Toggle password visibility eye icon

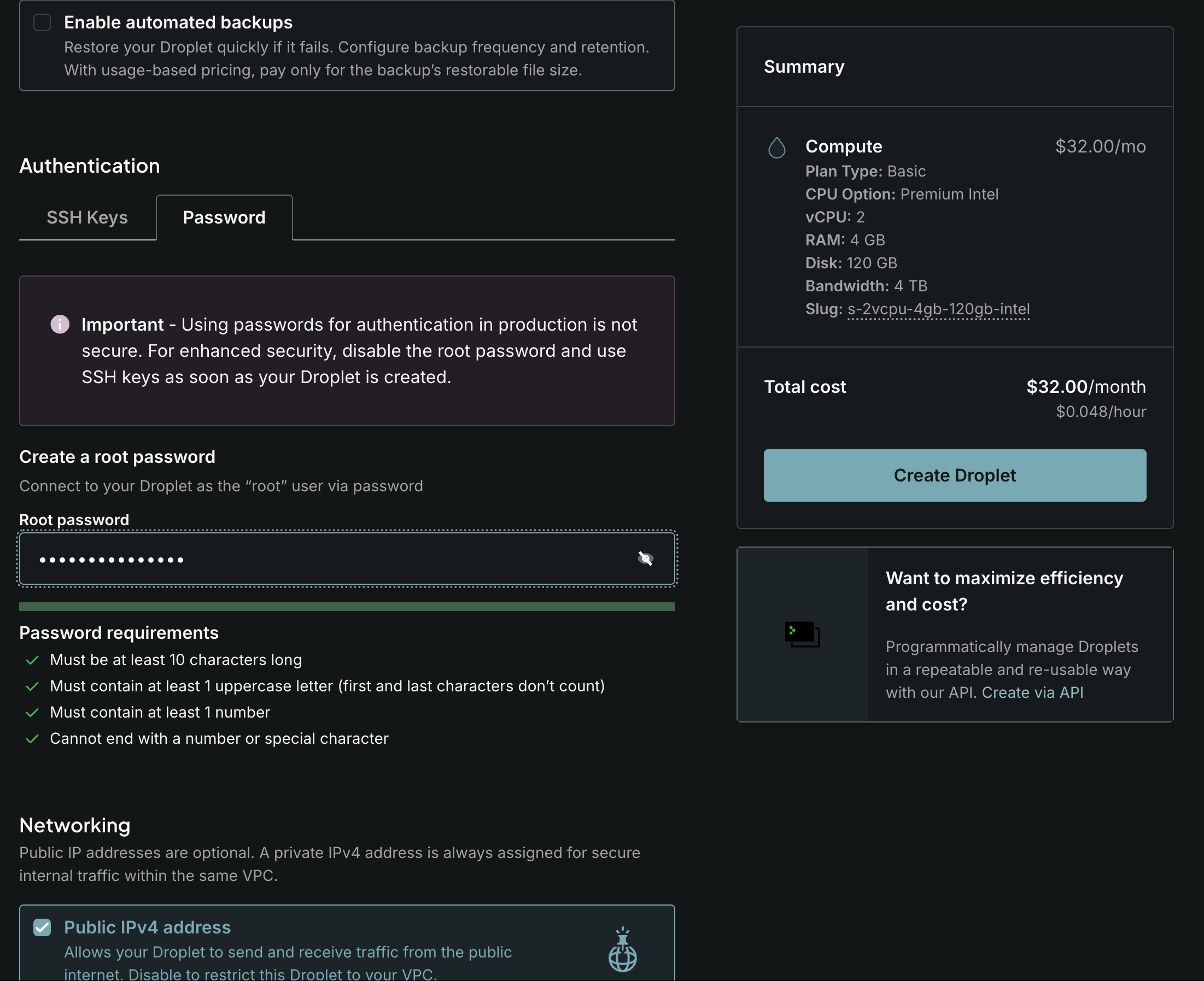645,559
